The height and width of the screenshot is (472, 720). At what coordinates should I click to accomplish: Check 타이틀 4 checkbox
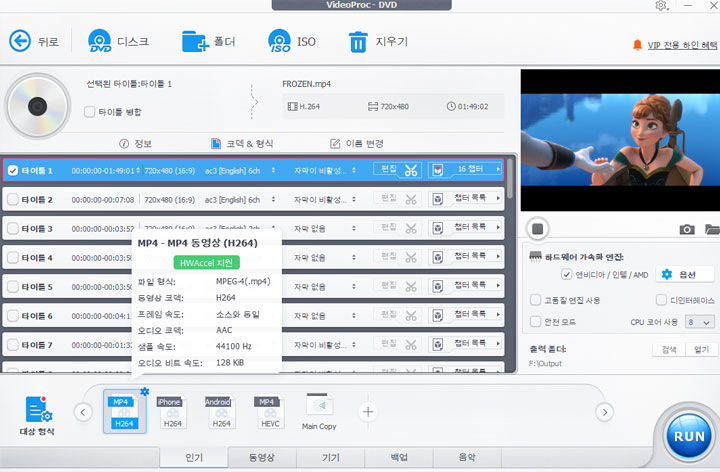coord(13,258)
